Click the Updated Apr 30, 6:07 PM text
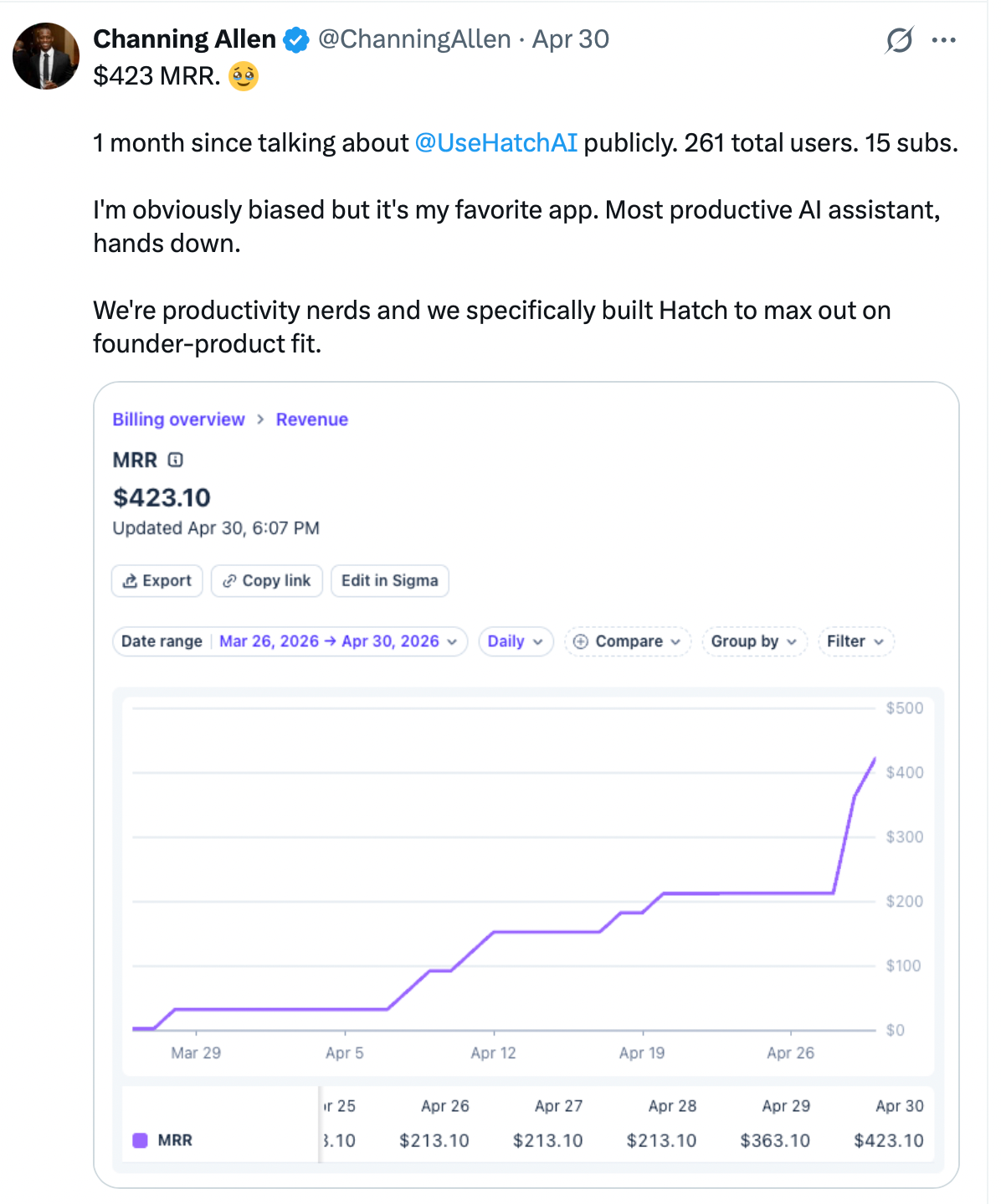 (x=216, y=528)
